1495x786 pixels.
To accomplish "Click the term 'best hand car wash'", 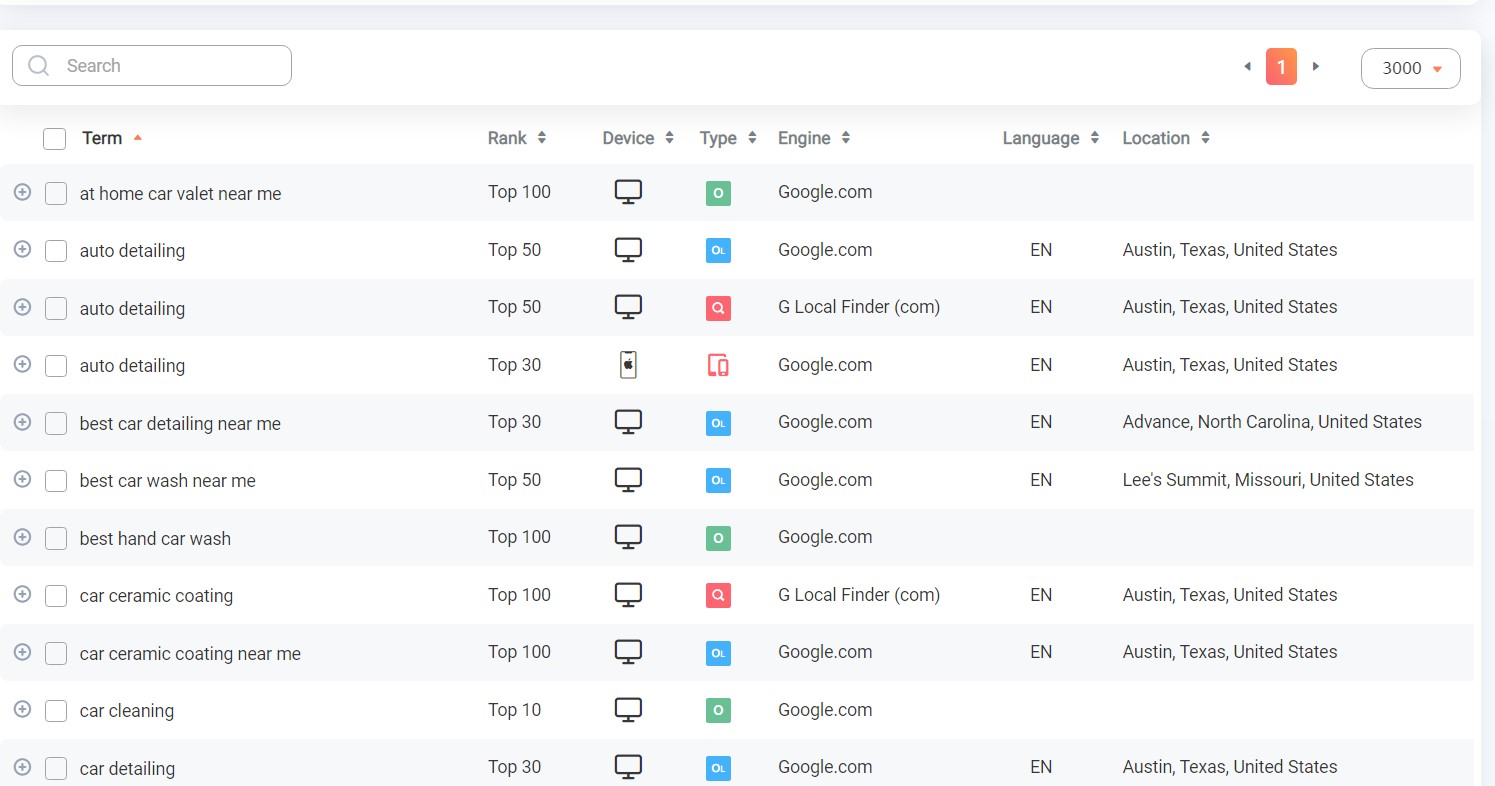I will click(155, 539).
